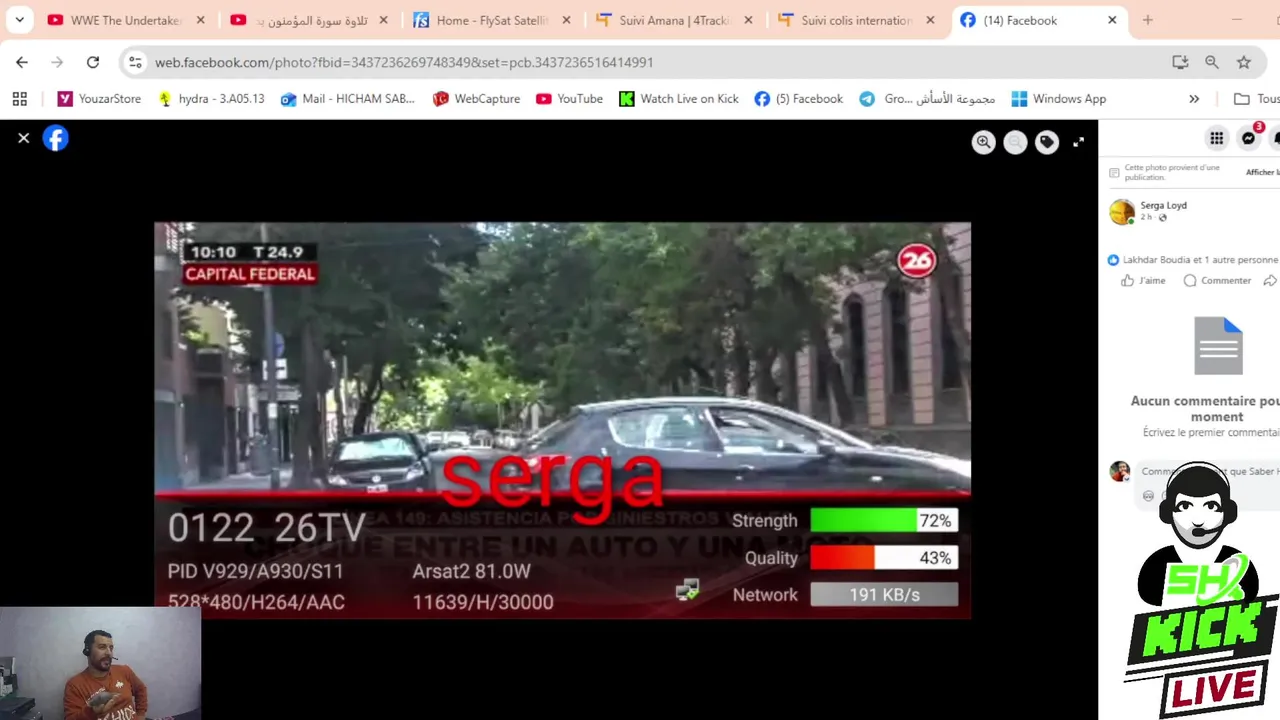
Task: Switch to Suivi colis international tab
Action: click(x=857, y=20)
